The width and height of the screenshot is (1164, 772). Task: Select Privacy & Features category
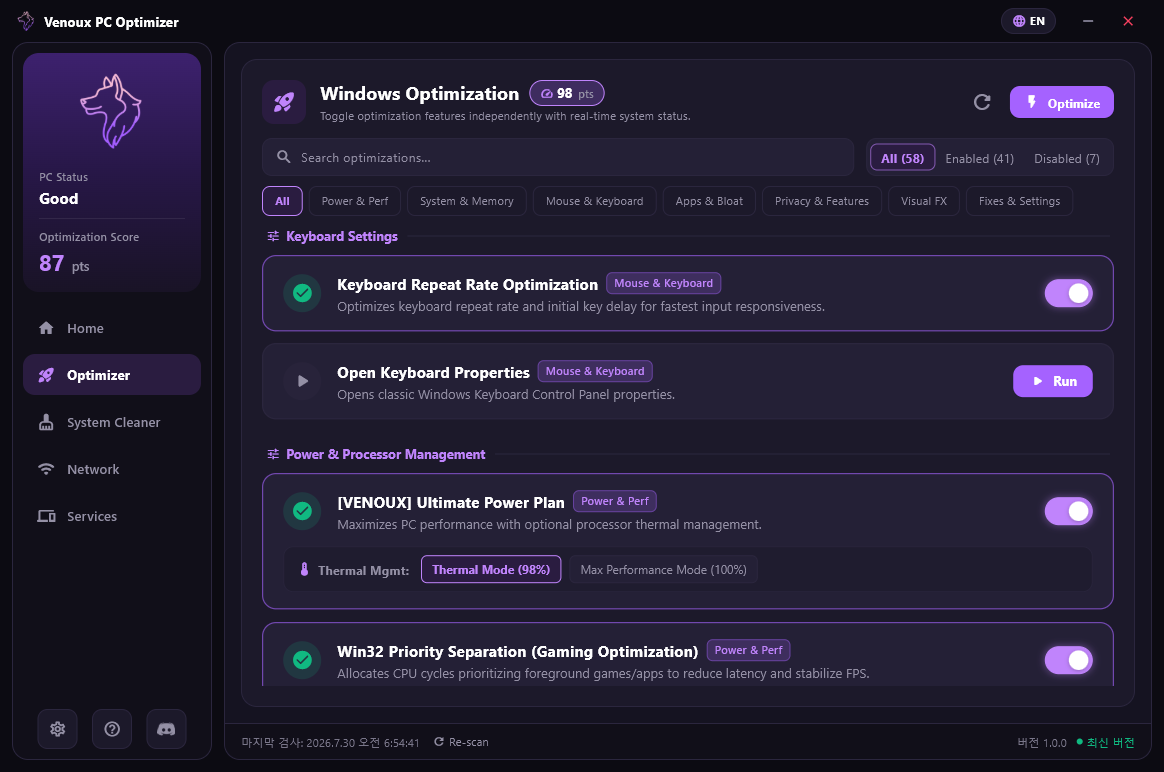822,201
